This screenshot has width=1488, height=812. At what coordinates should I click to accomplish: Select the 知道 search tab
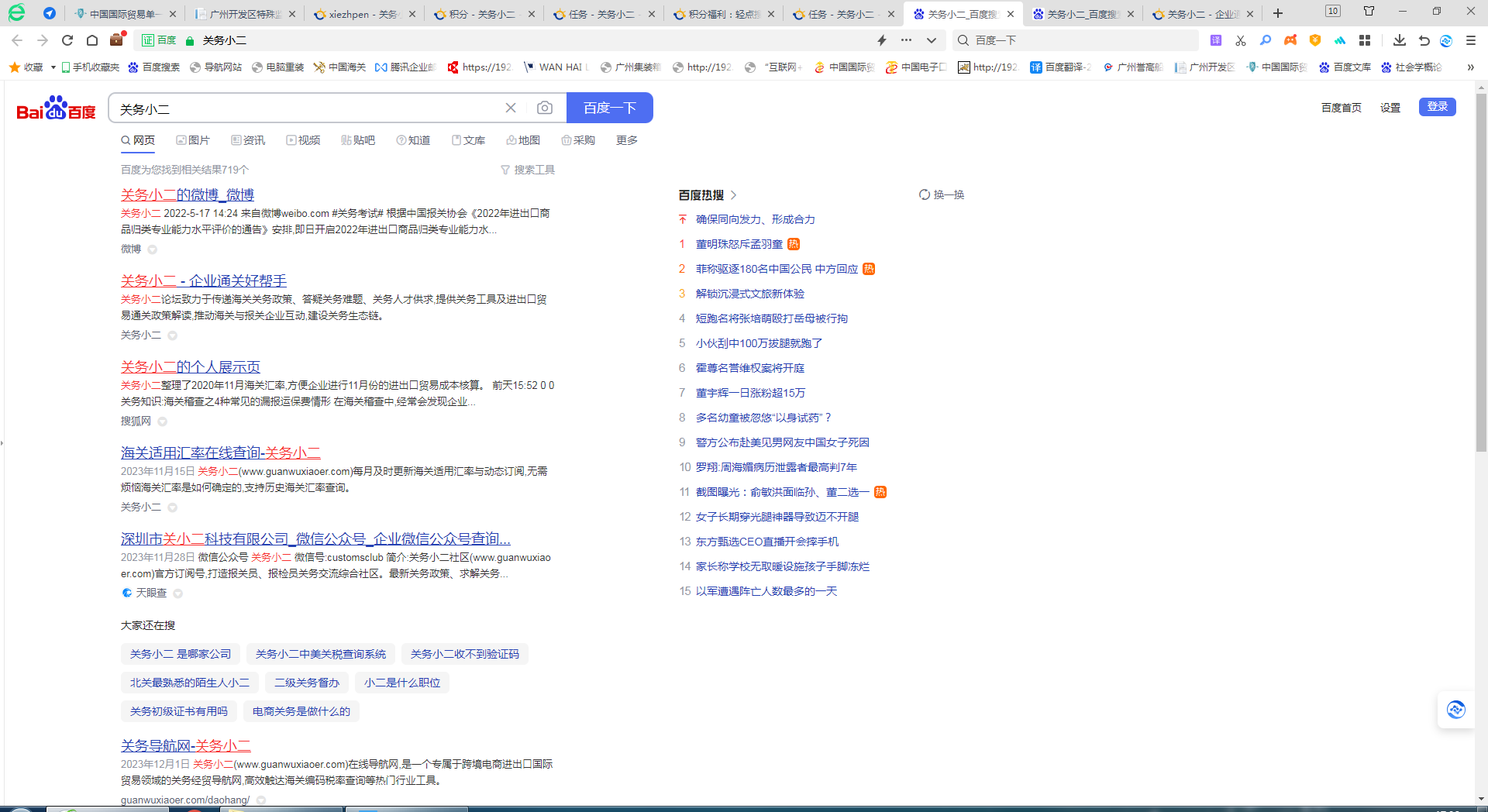point(413,140)
